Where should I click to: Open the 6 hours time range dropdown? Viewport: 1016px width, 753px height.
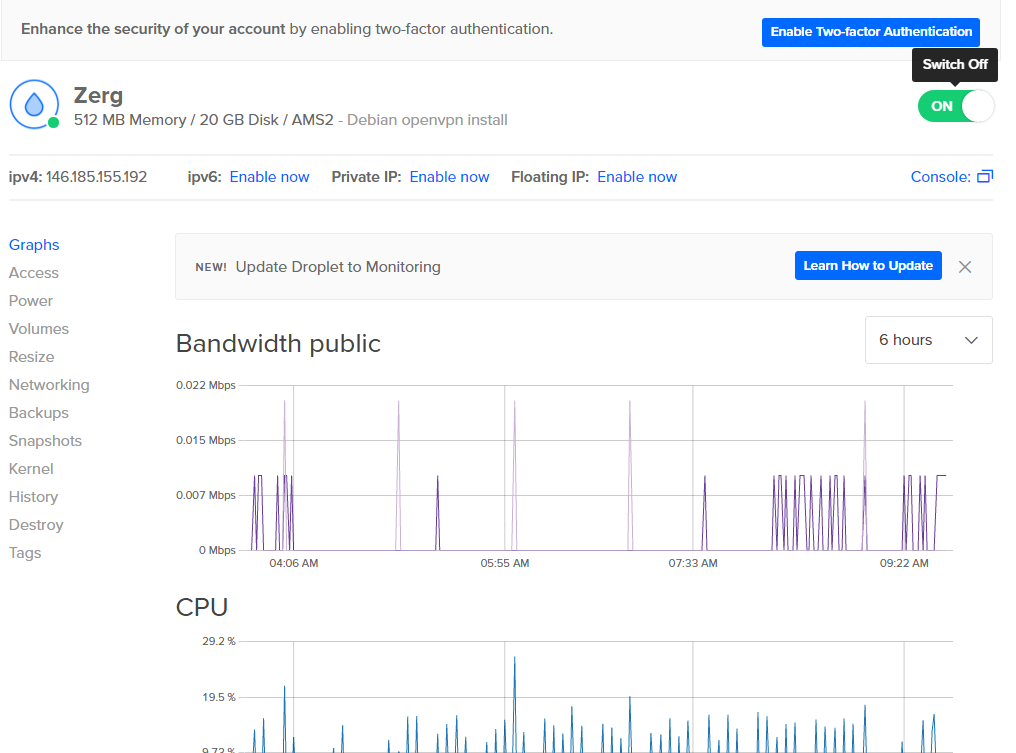pos(929,340)
